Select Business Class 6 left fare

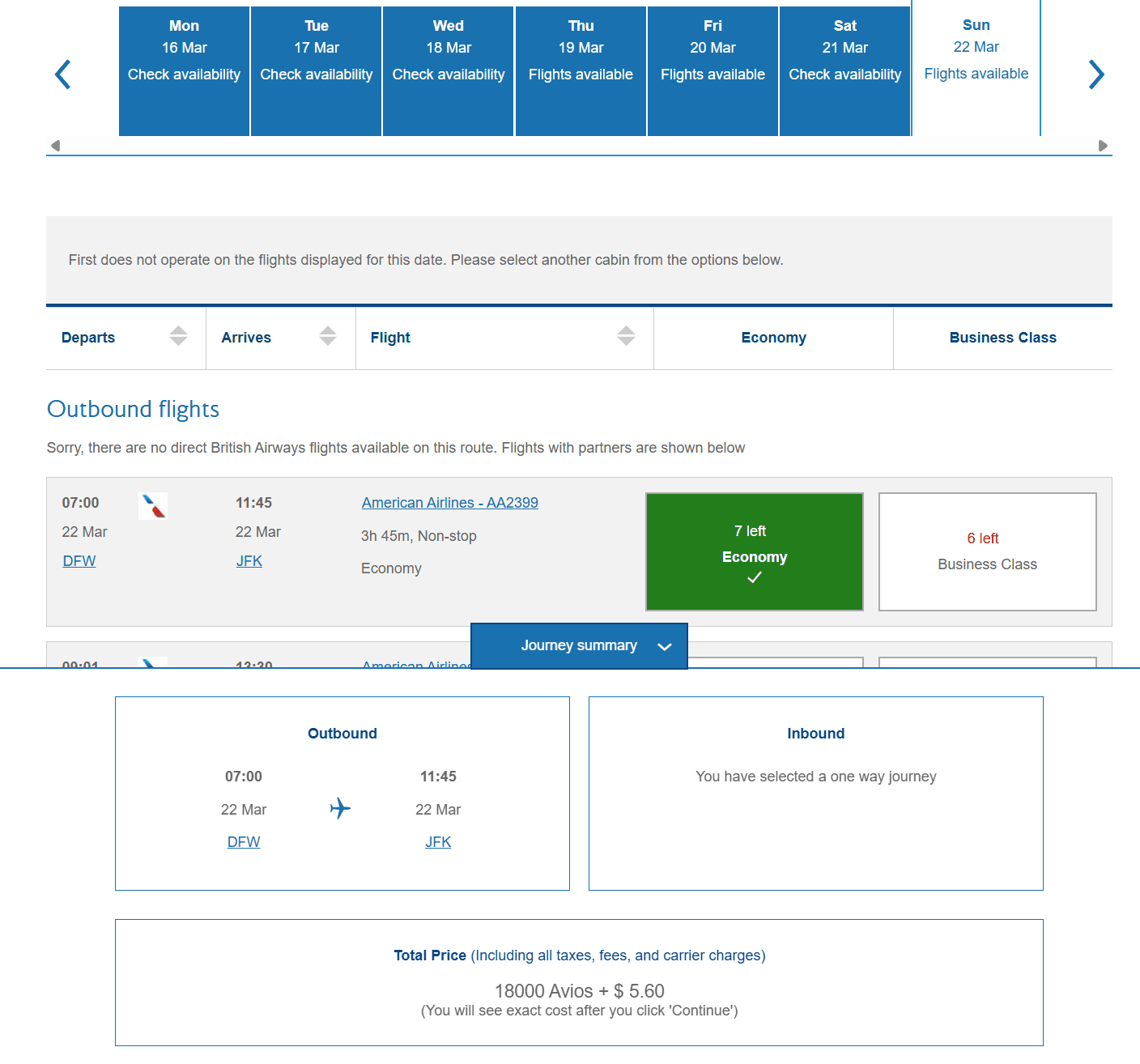(x=987, y=551)
